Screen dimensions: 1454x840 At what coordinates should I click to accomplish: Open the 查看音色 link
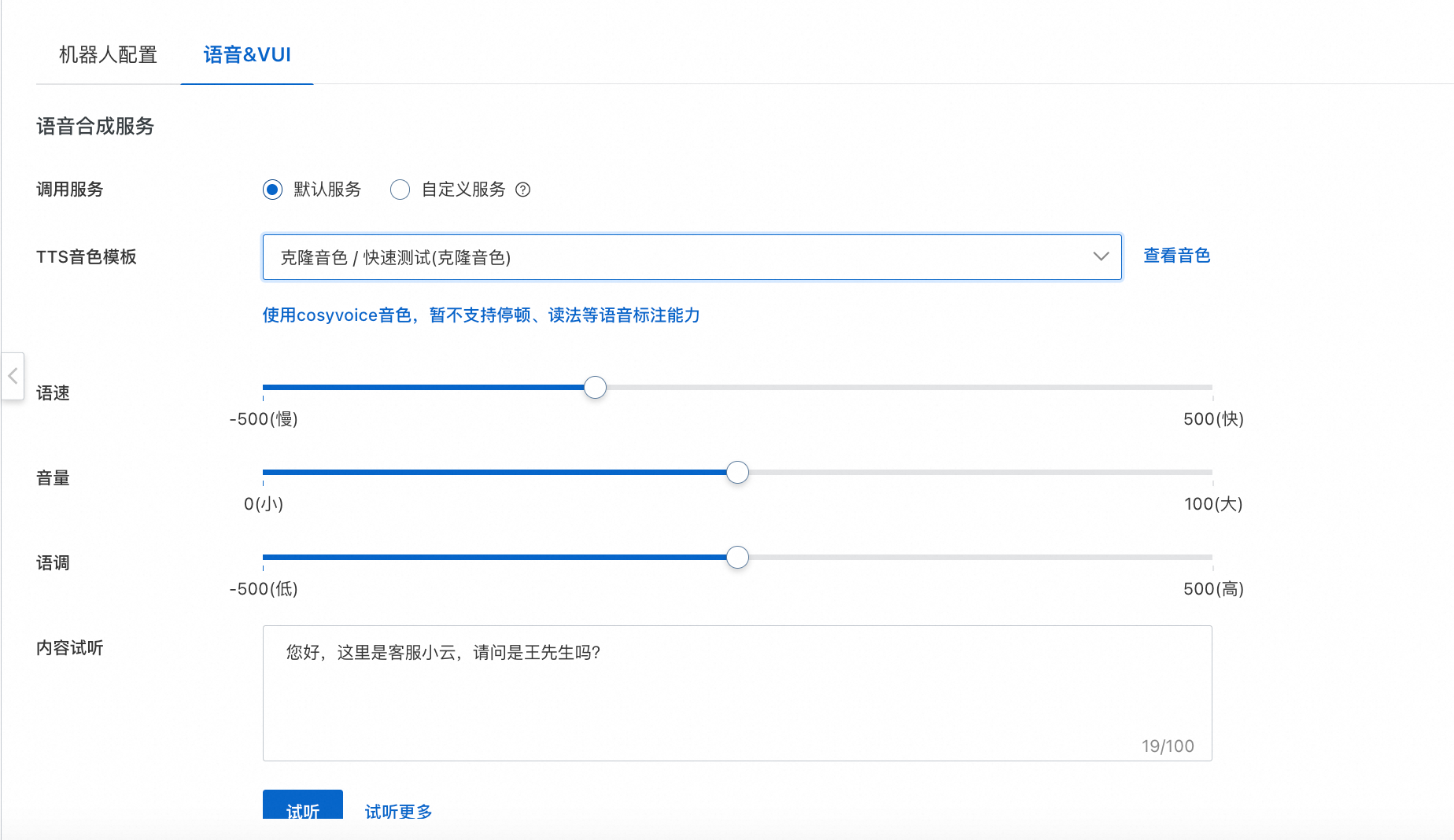click(1176, 256)
